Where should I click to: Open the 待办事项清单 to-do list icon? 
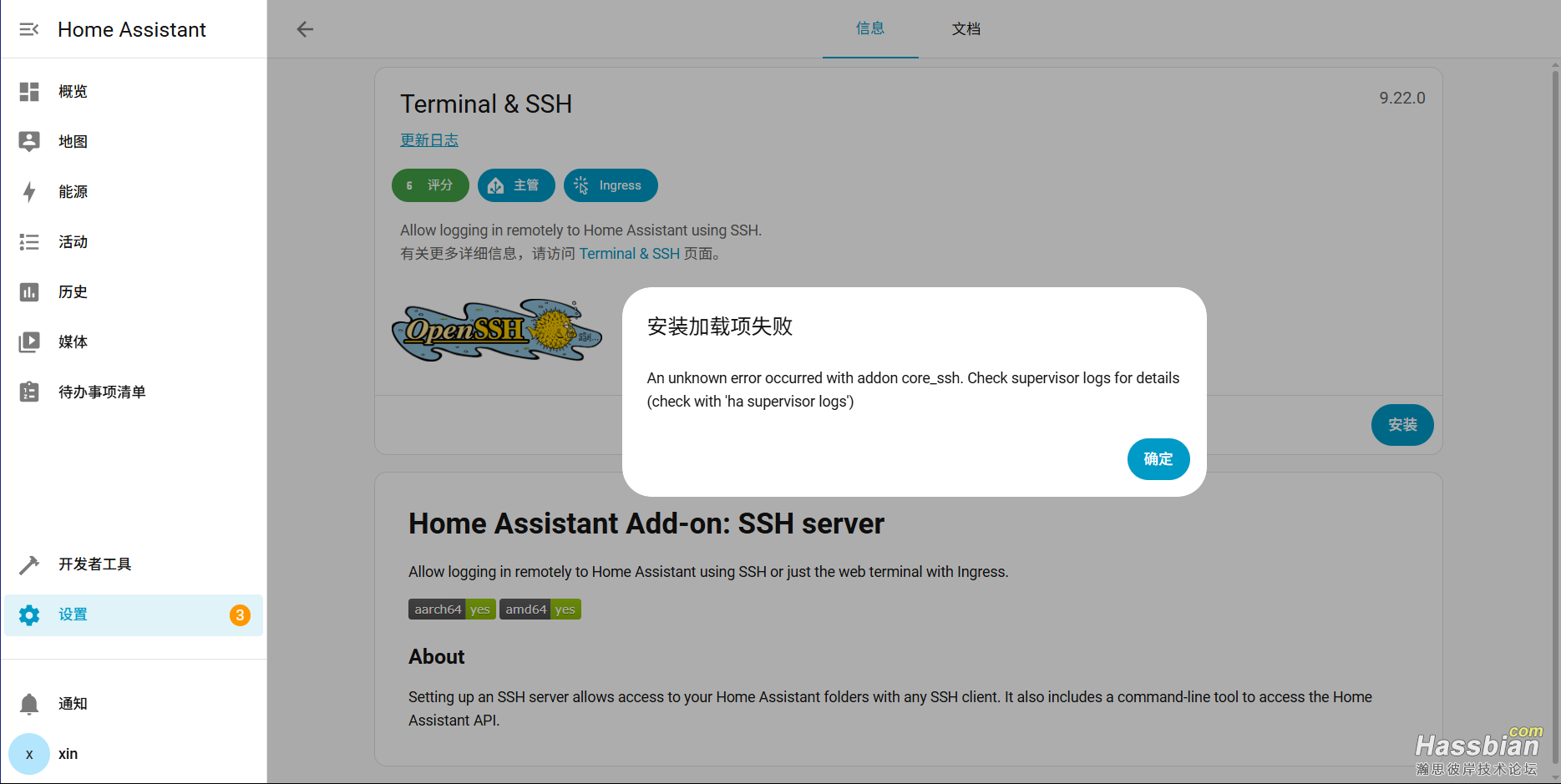tap(29, 392)
